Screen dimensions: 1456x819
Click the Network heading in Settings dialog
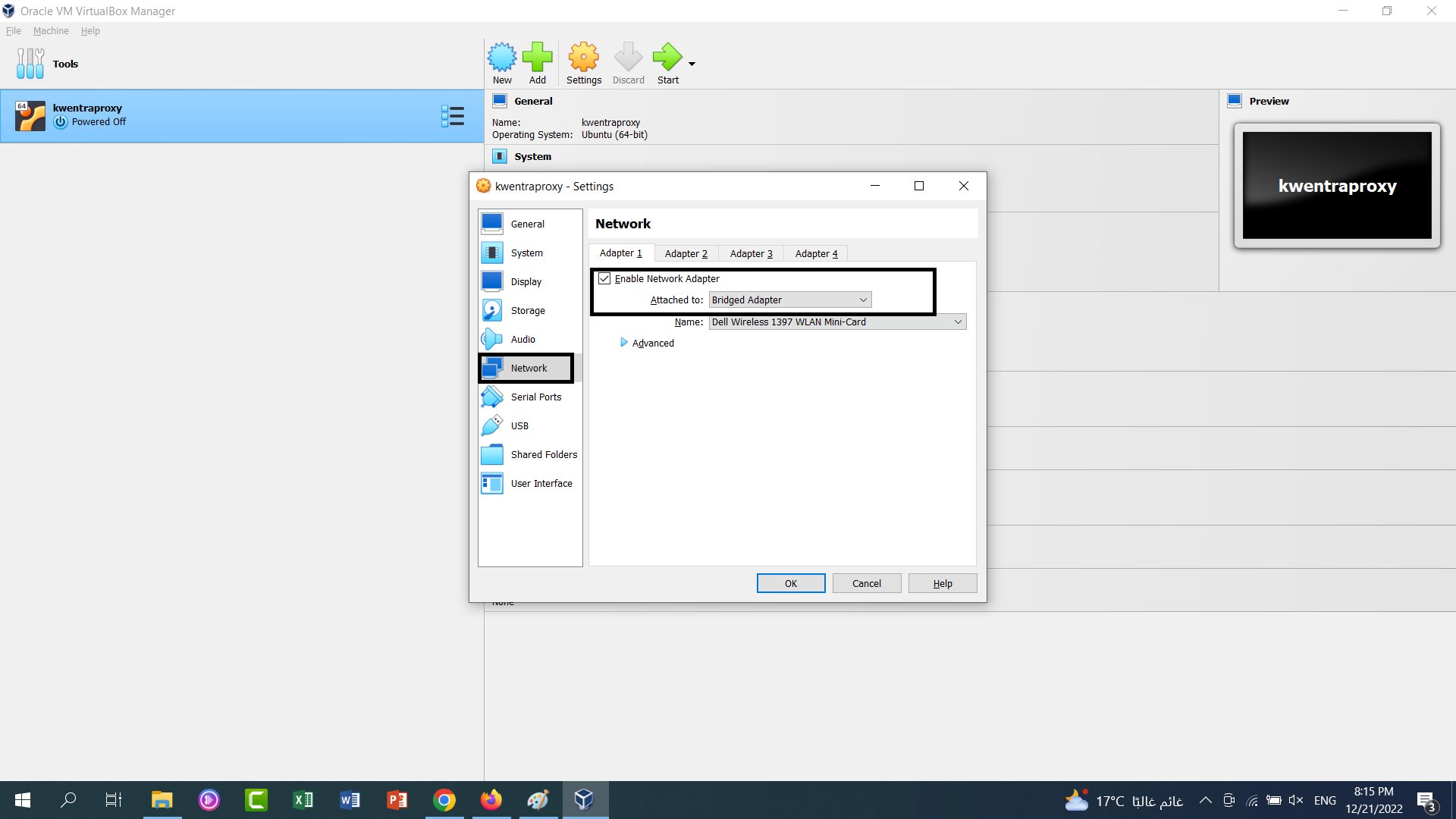point(623,224)
